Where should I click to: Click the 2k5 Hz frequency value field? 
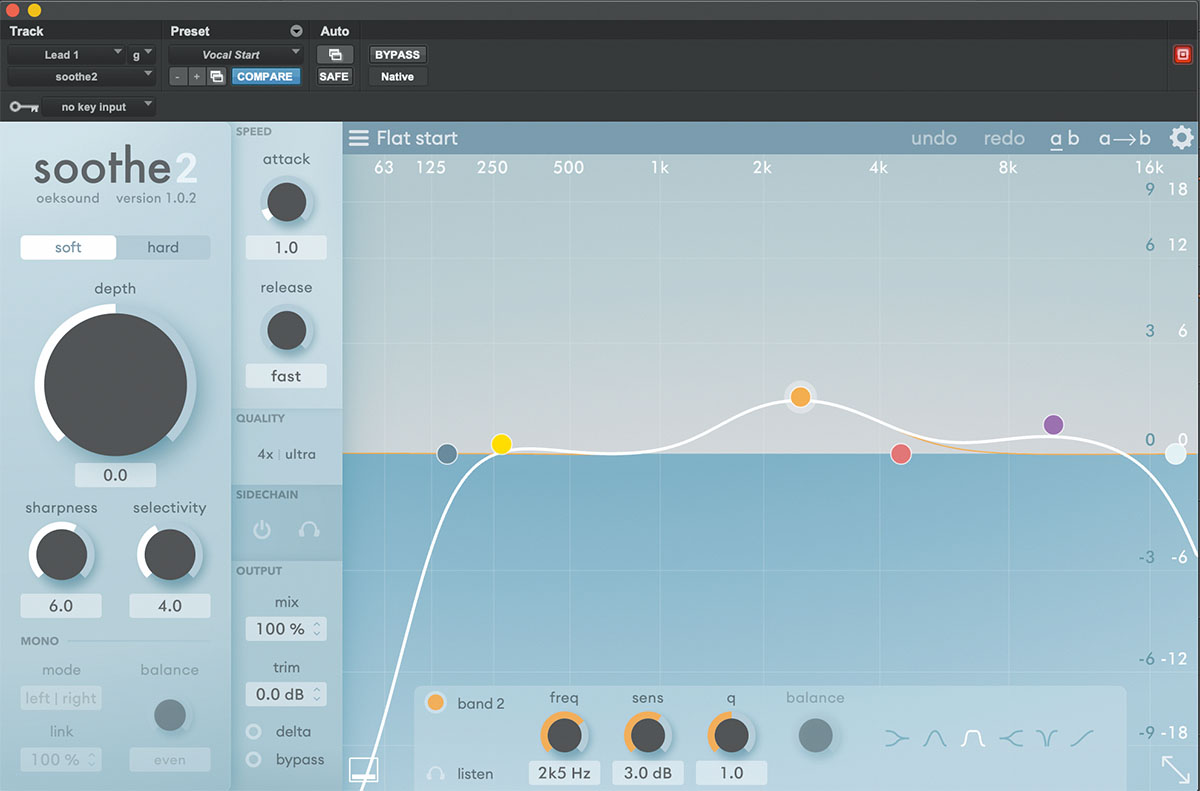click(x=564, y=773)
